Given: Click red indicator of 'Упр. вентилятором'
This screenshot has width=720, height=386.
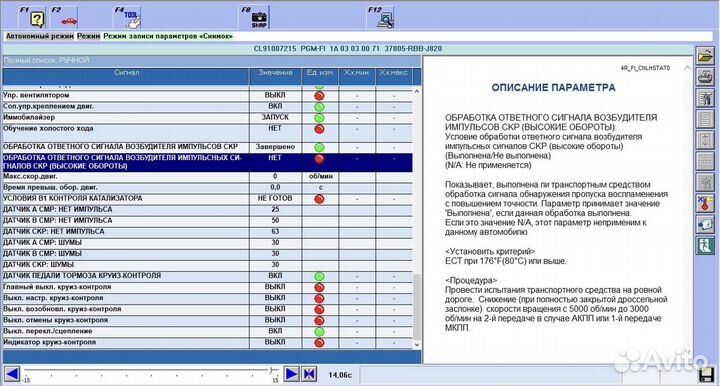Looking at the screenshot, I should 319,96.
